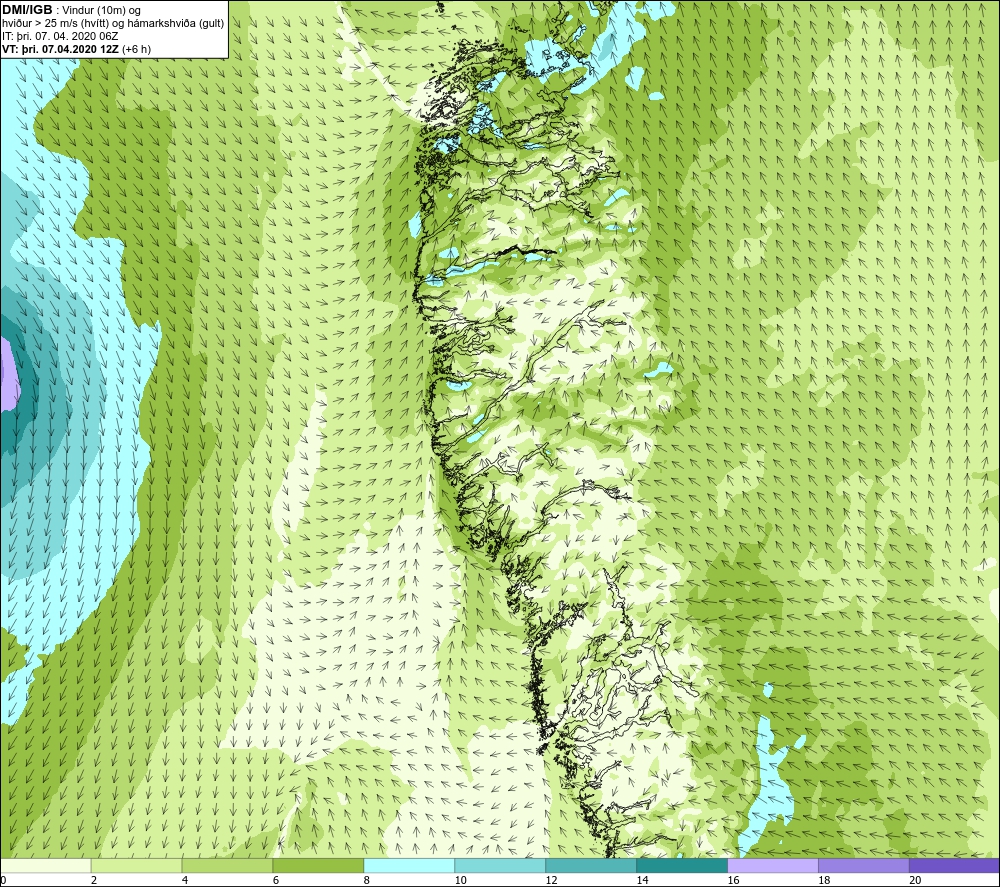Image resolution: width=1000 pixels, height=887 pixels.
Task: Click the purple strong-wind area at left edge
Action: point(8,373)
